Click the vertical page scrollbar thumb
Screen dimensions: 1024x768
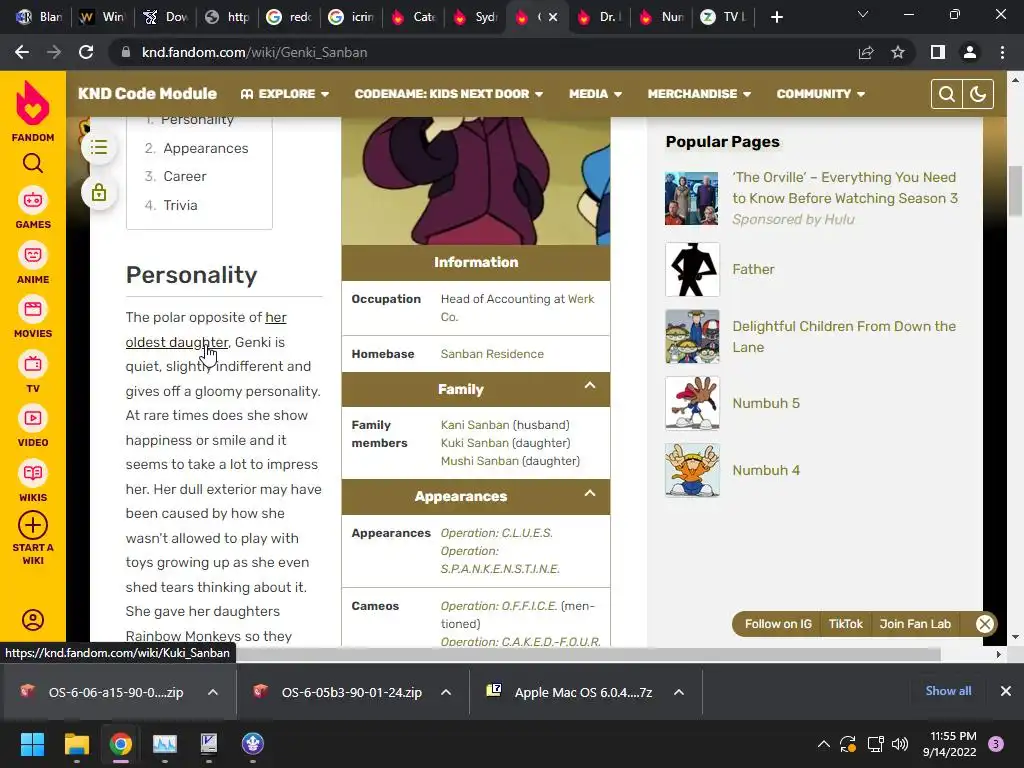point(1015,191)
